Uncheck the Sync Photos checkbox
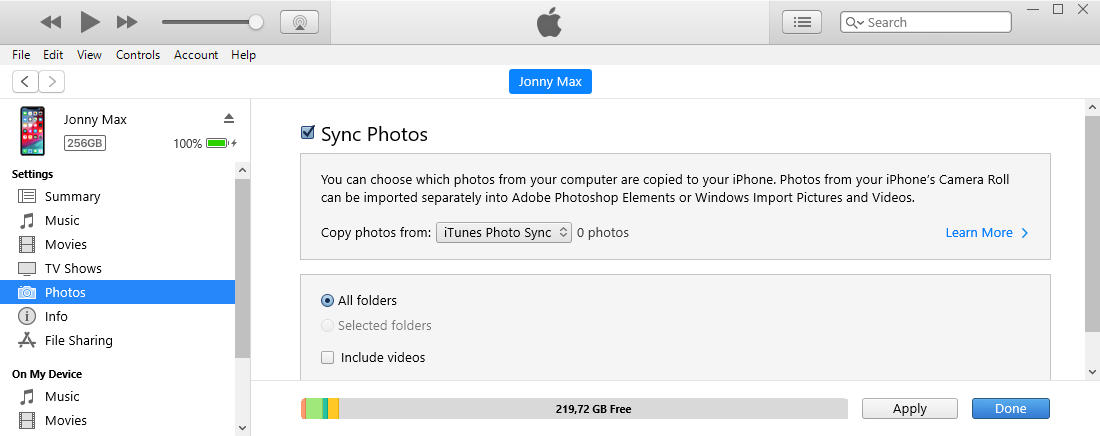The width and height of the screenshot is (1100, 436). [307, 133]
